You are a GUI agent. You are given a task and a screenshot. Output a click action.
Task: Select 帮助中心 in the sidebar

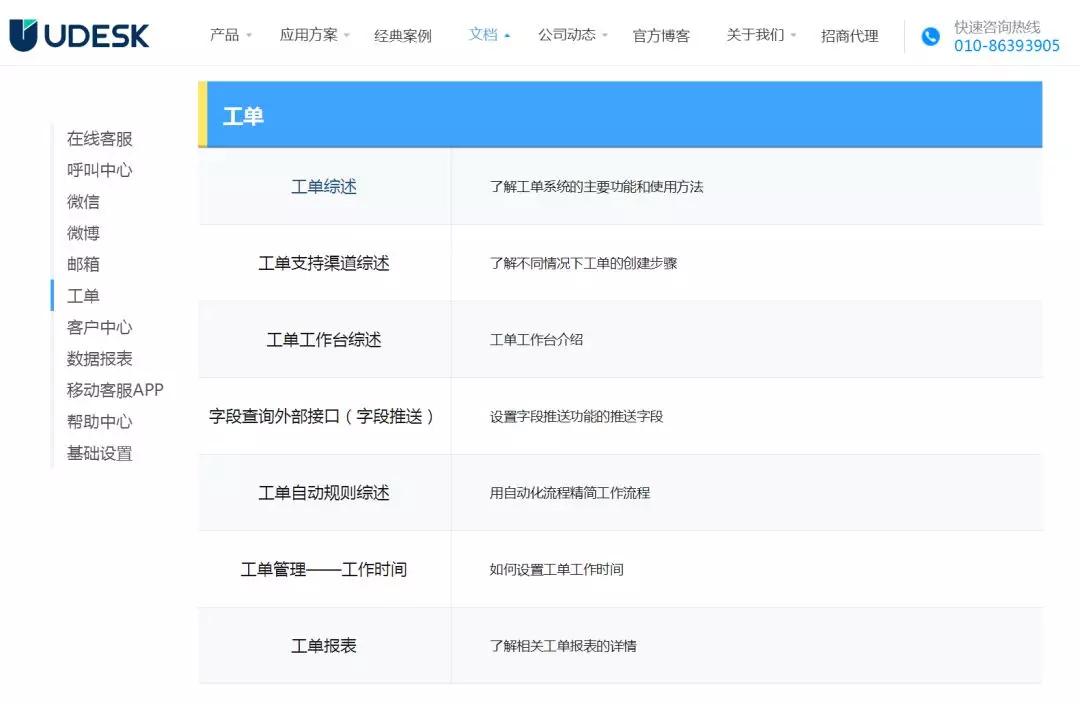99,422
